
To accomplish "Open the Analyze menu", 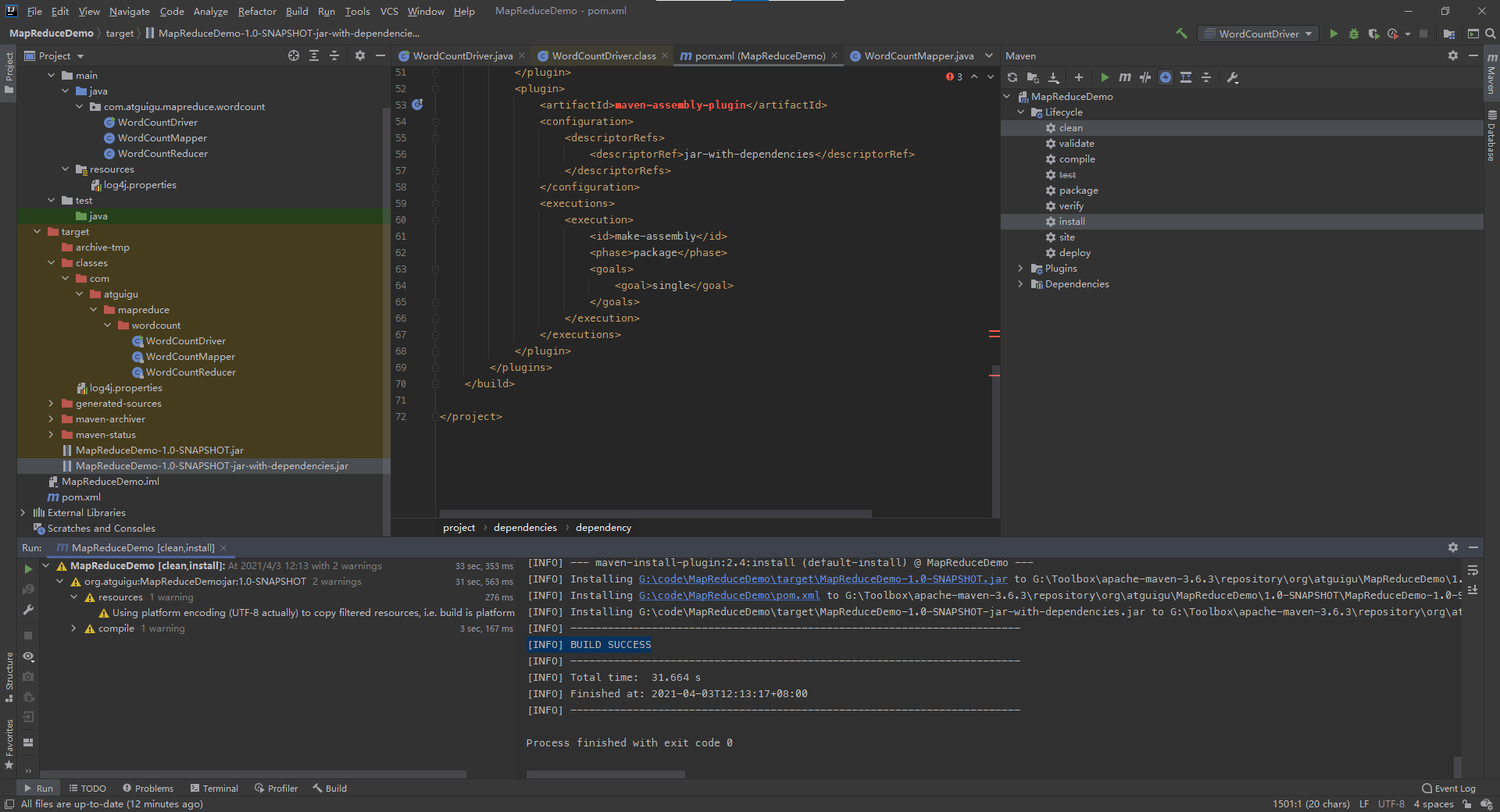I will pos(211,11).
